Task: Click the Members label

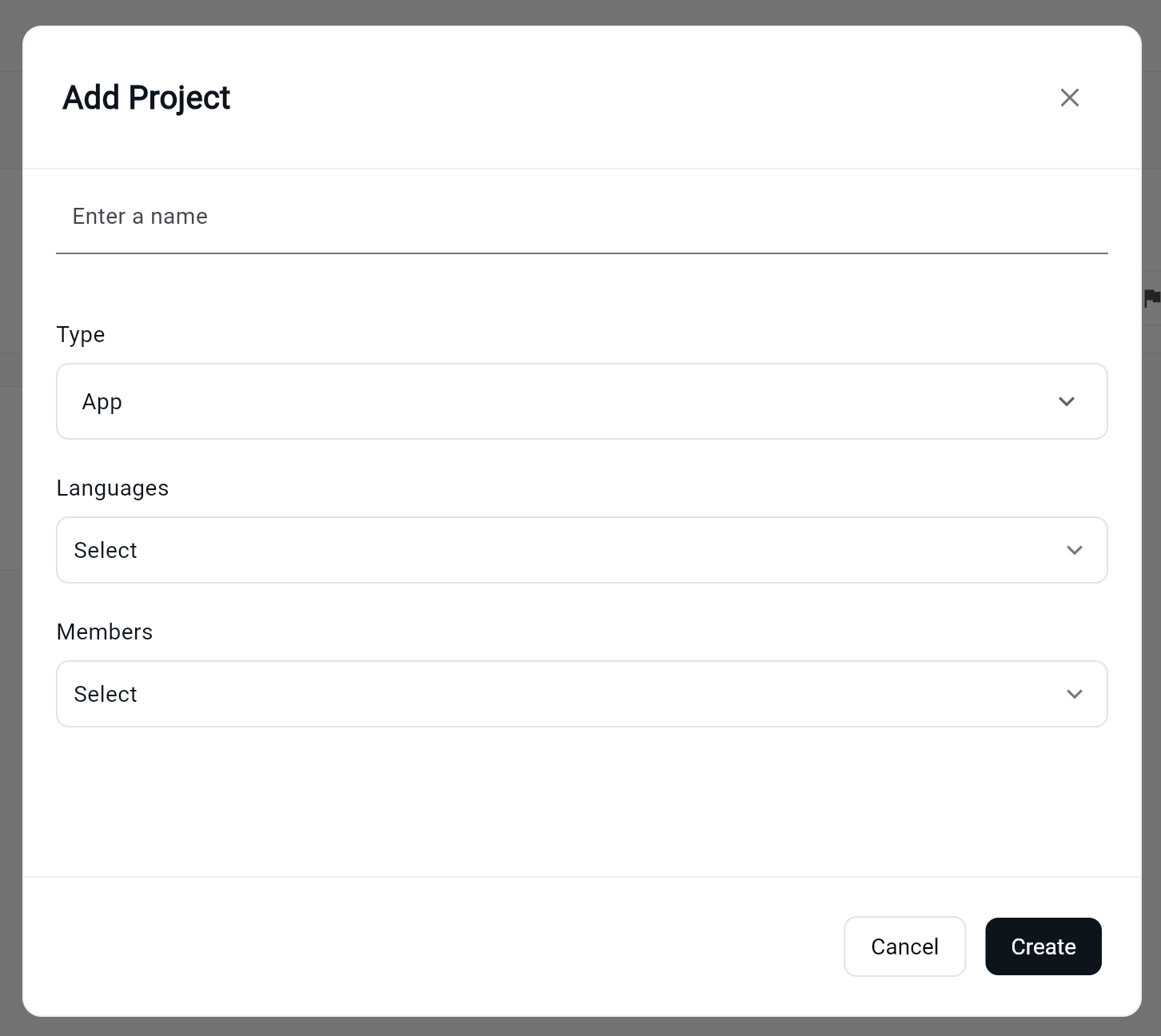Action: (x=104, y=632)
